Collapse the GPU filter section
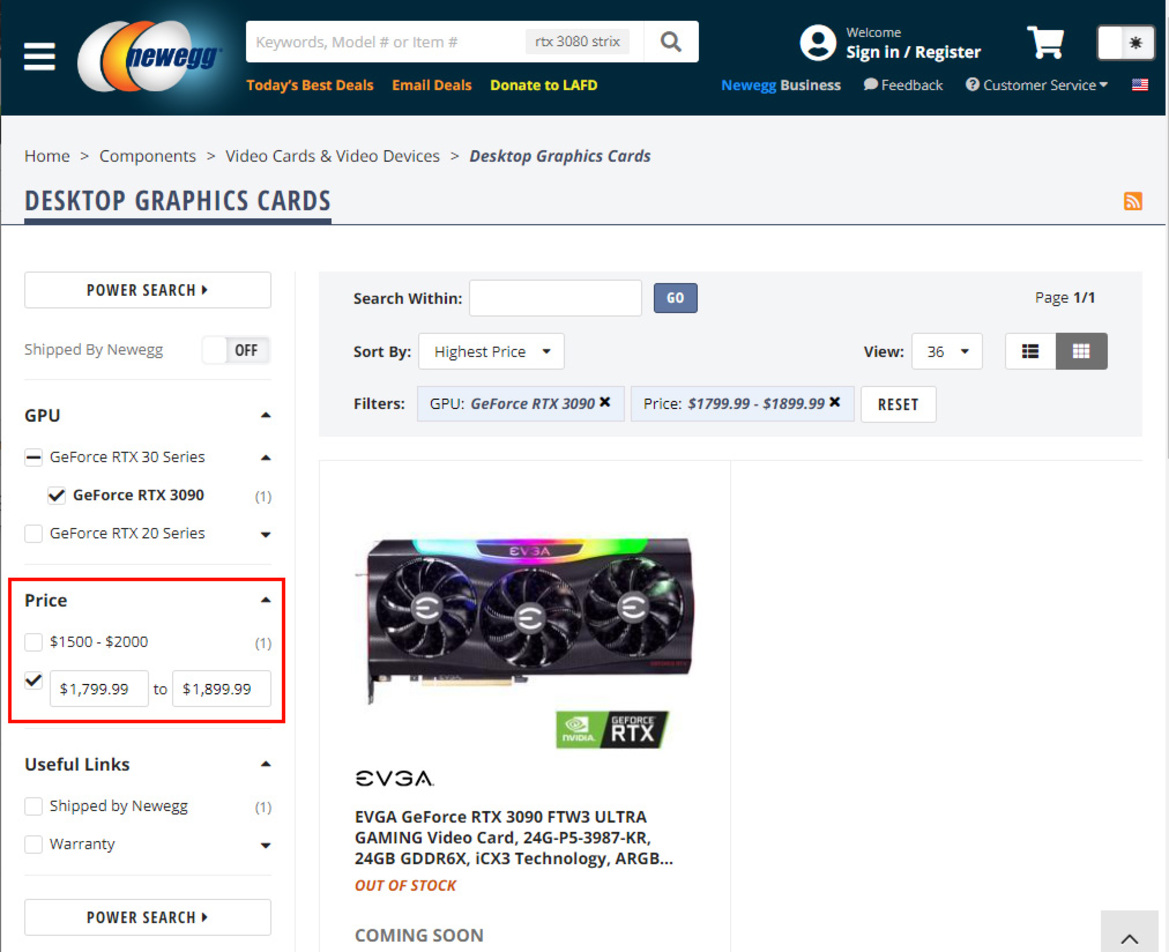Image resolution: width=1169 pixels, height=952 pixels. click(x=265, y=415)
